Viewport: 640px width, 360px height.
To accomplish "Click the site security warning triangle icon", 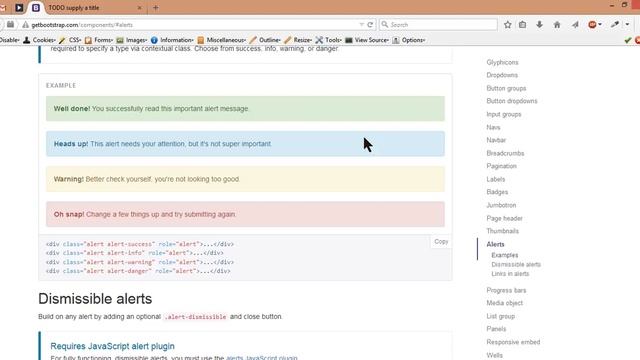I will [25, 25].
